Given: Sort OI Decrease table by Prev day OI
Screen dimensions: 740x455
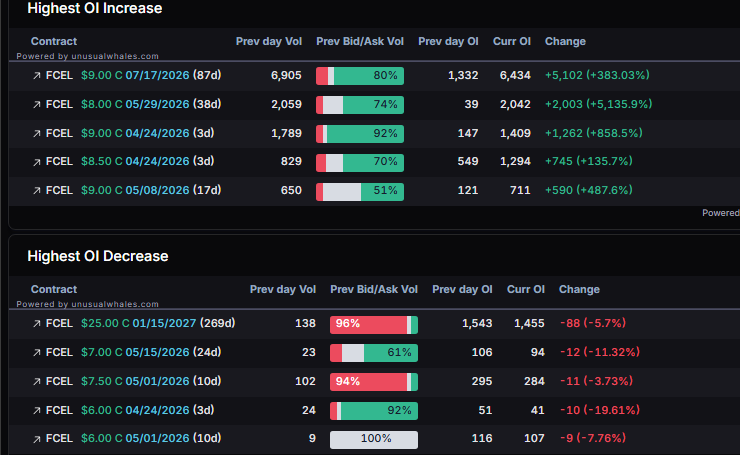Looking at the screenshot, I should tap(462, 289).
